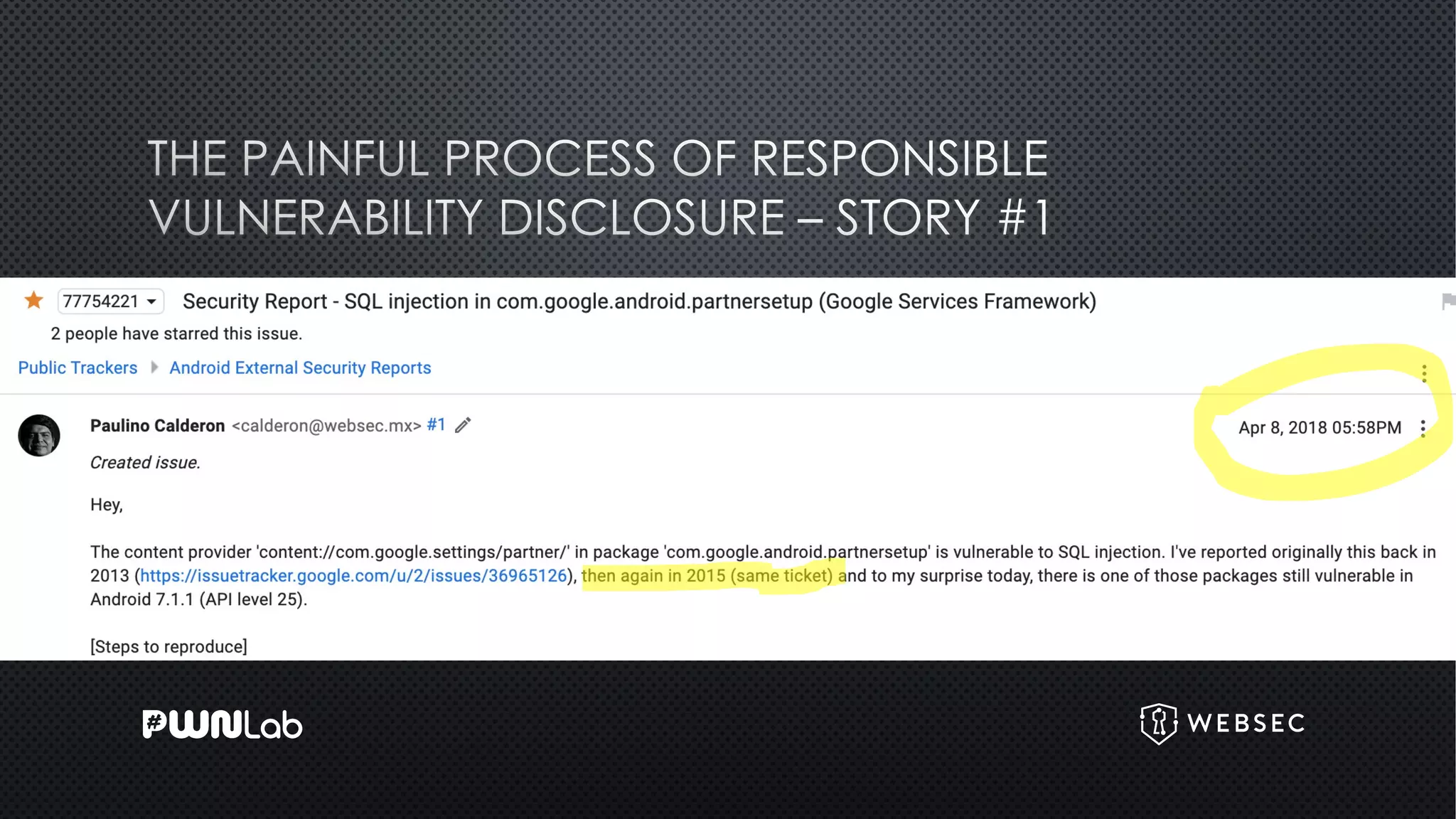1456x819 pixels.
Task: Open the Public Trackers breadcrumb link
Action: pyautogui.click(x=77, y=368)
